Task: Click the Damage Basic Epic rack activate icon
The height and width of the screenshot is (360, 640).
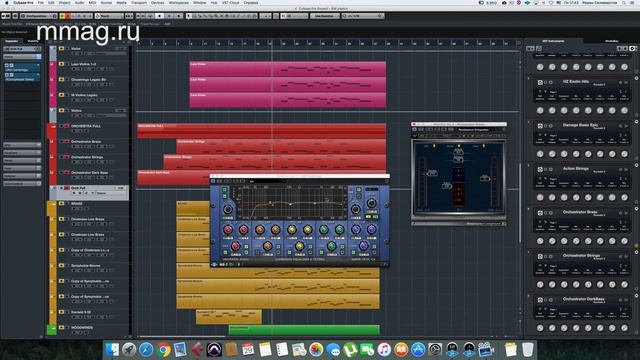Action: (x=540, y=126)
